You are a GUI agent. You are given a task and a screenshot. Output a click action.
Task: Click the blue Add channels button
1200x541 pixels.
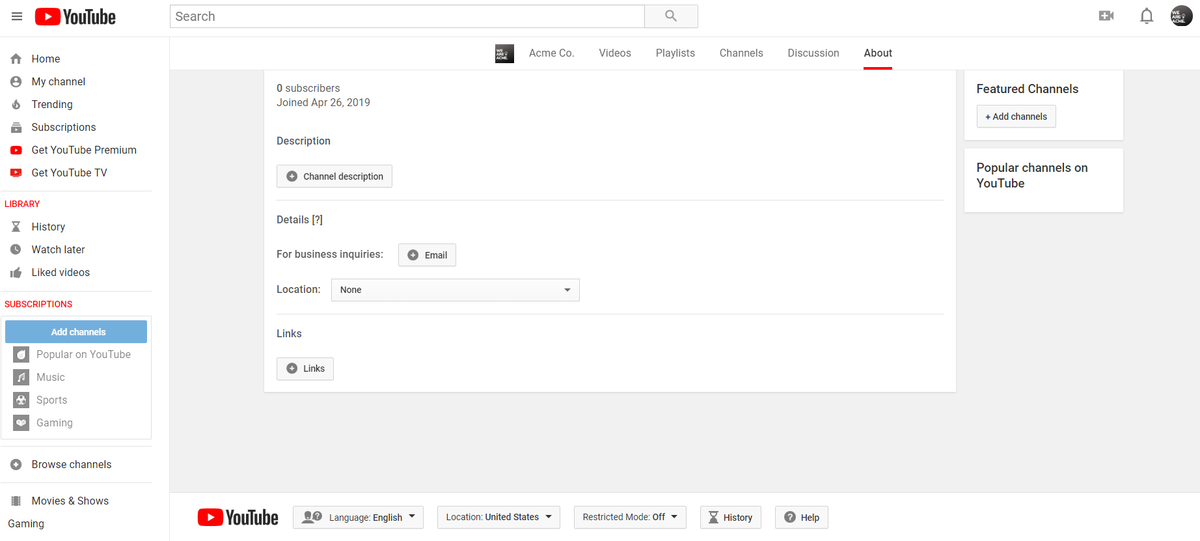[76, 332]
